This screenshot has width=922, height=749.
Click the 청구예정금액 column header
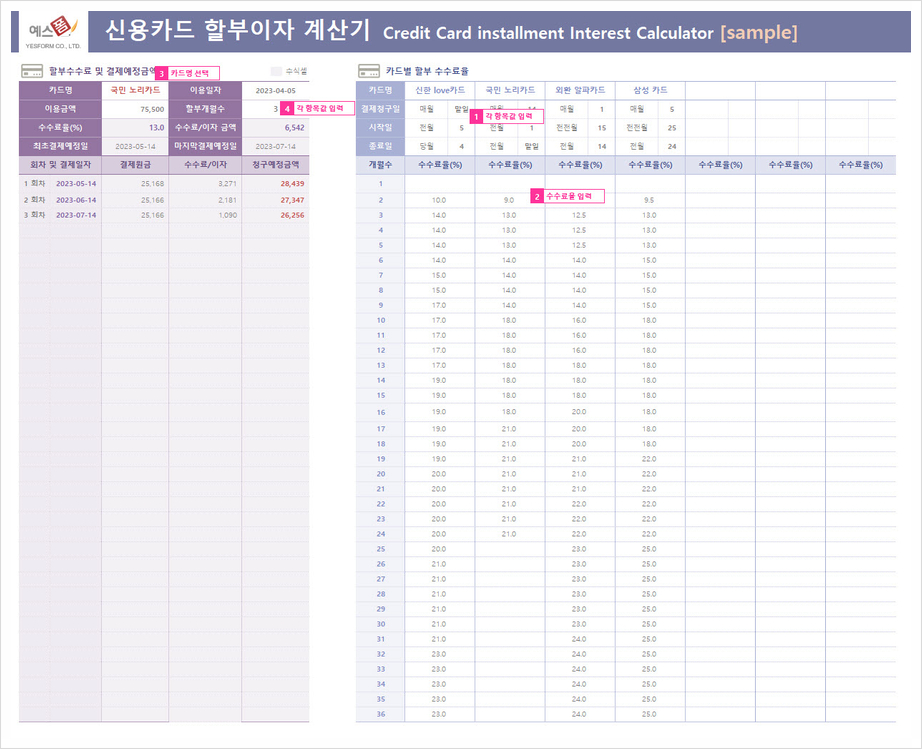click(x=275, y=165)
